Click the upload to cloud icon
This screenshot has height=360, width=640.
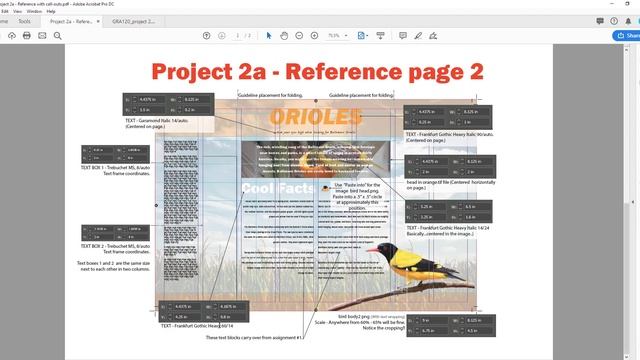click(12, 36)
